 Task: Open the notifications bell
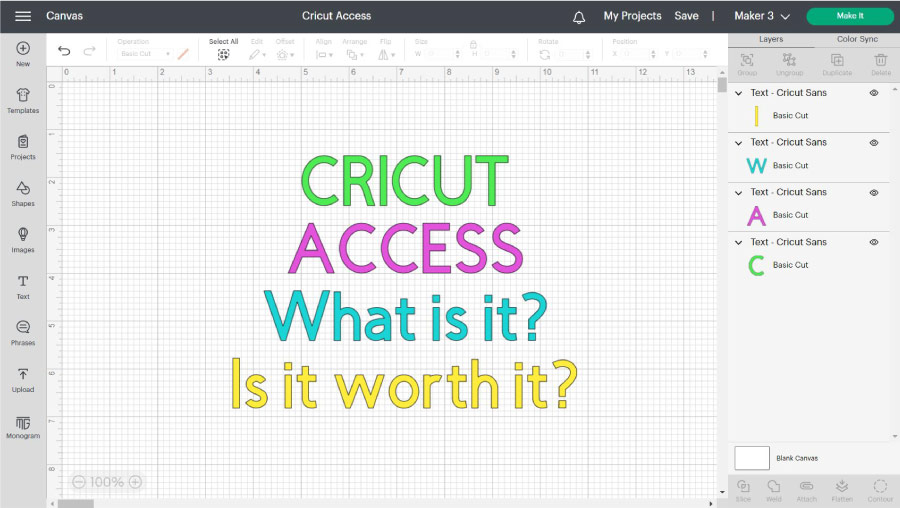point(579,17)
